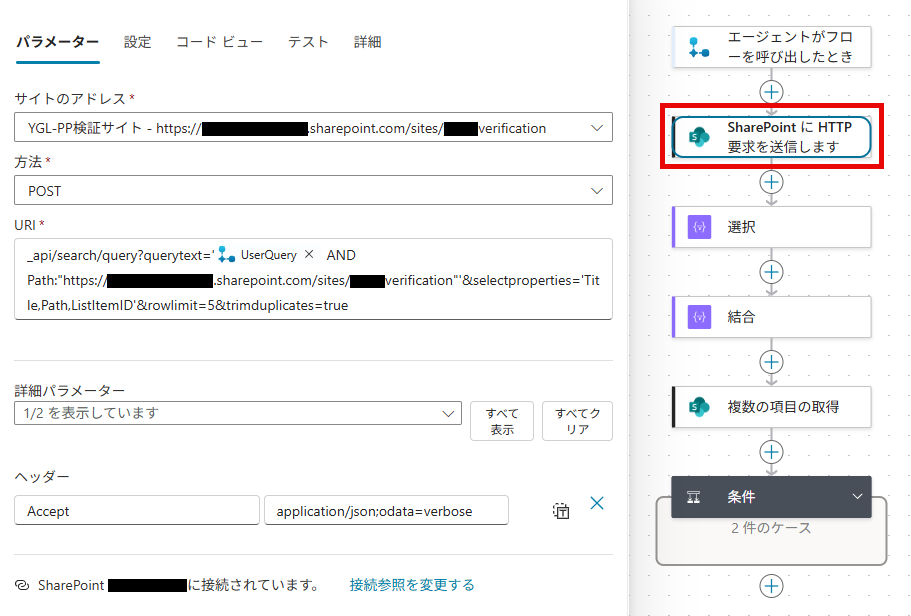Remove the UserQuery token from URI
The image size is (911, 616).
(x=309, y=255)
